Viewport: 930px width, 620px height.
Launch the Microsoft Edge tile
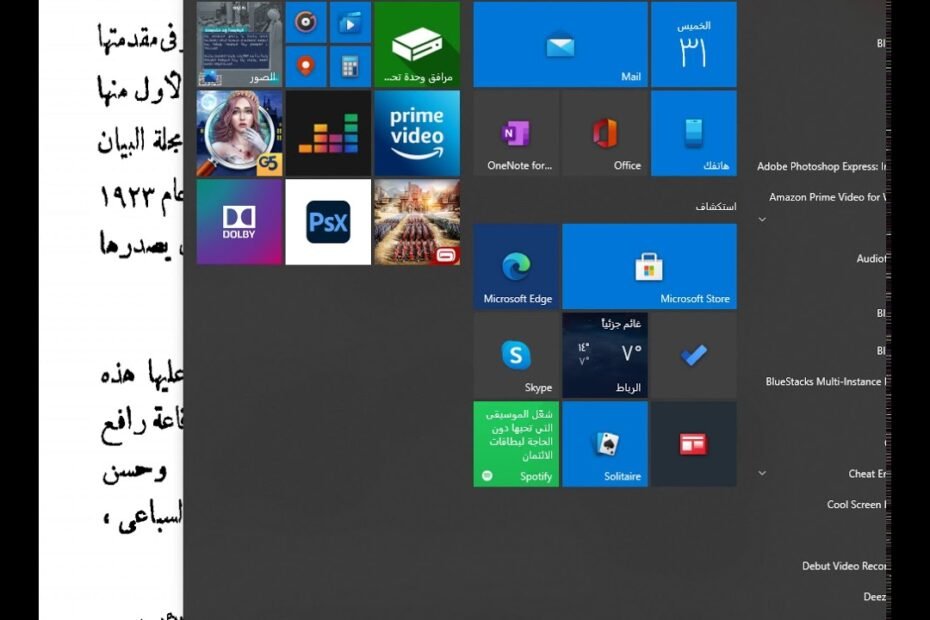[x=516, y=266]
